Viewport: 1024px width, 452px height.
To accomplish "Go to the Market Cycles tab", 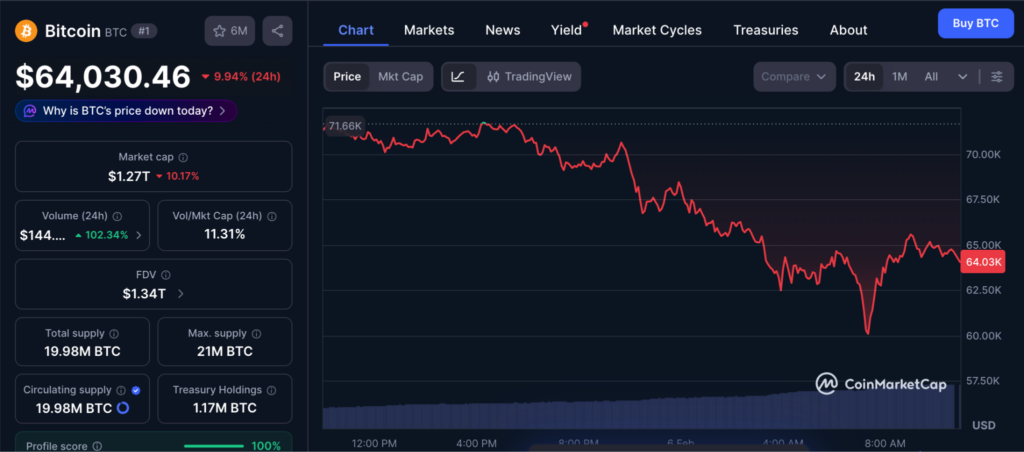I will tap(657, 30).
